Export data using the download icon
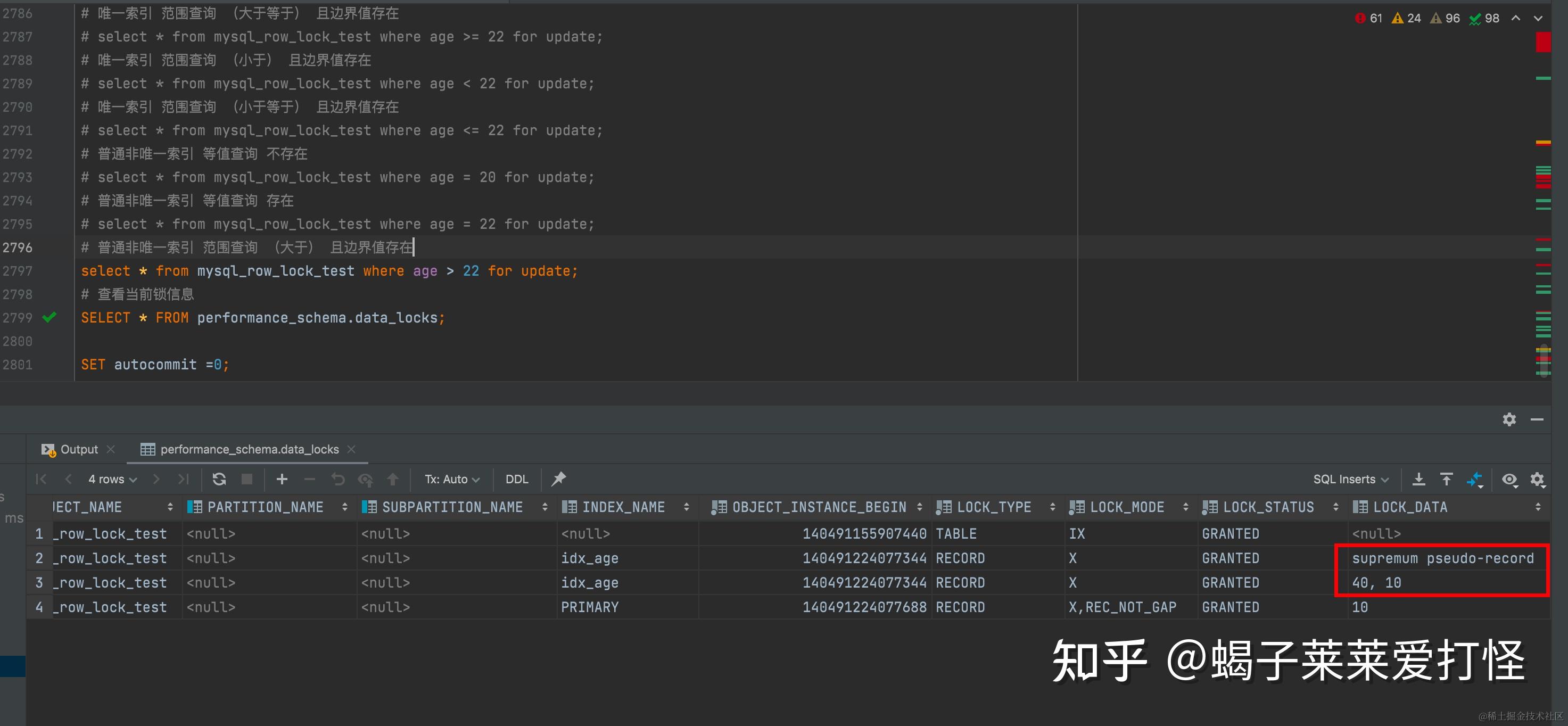This screenshot has height=726, width=1568. point(1419,479)
